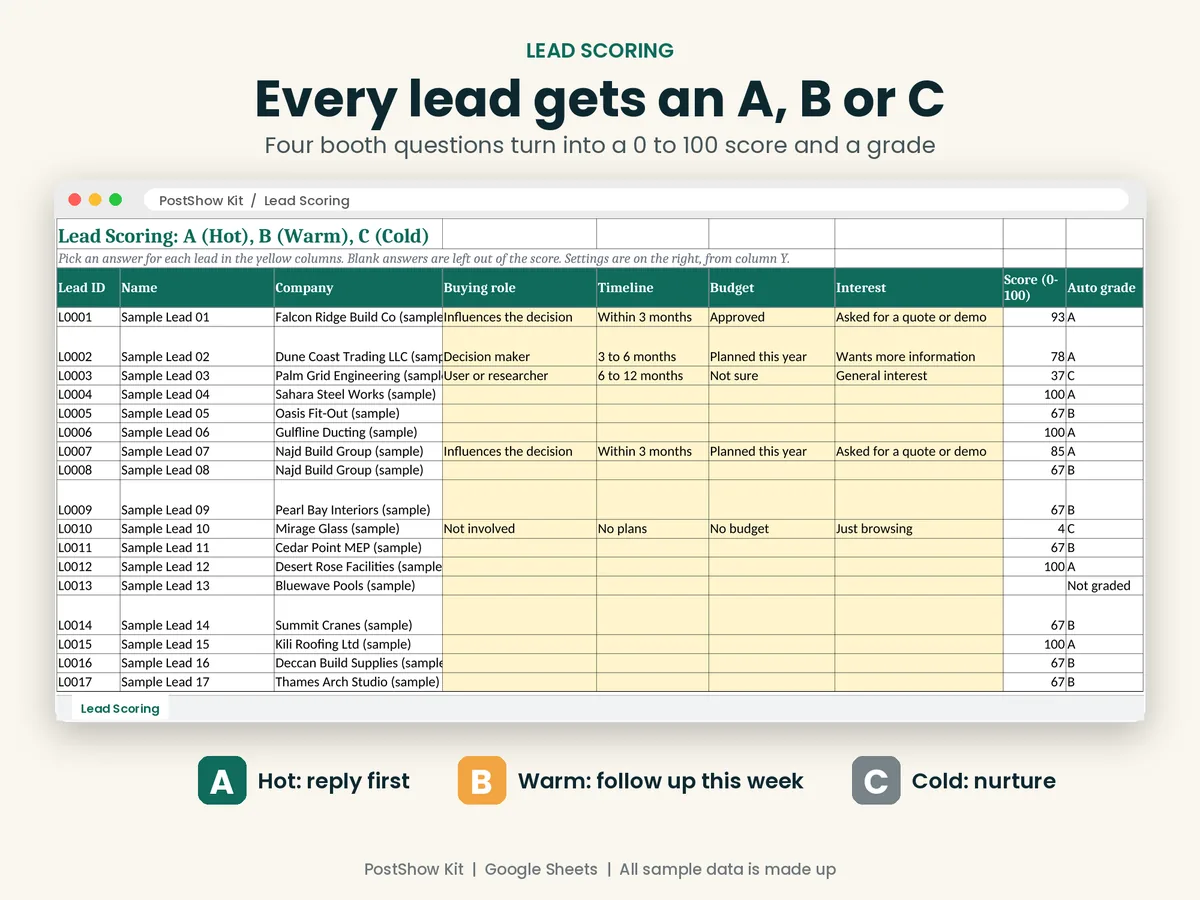The width and height of the screenshot is (1200, 900).
Task: Select the score 78 cell
Action: pos(1034,347)
